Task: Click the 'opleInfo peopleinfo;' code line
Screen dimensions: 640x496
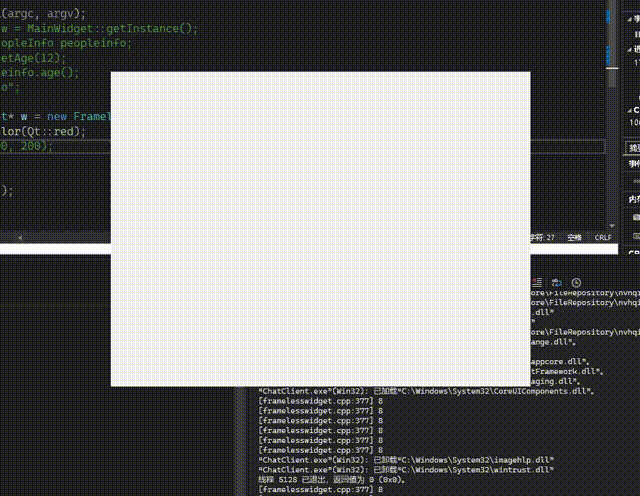Action: (66, 43)
